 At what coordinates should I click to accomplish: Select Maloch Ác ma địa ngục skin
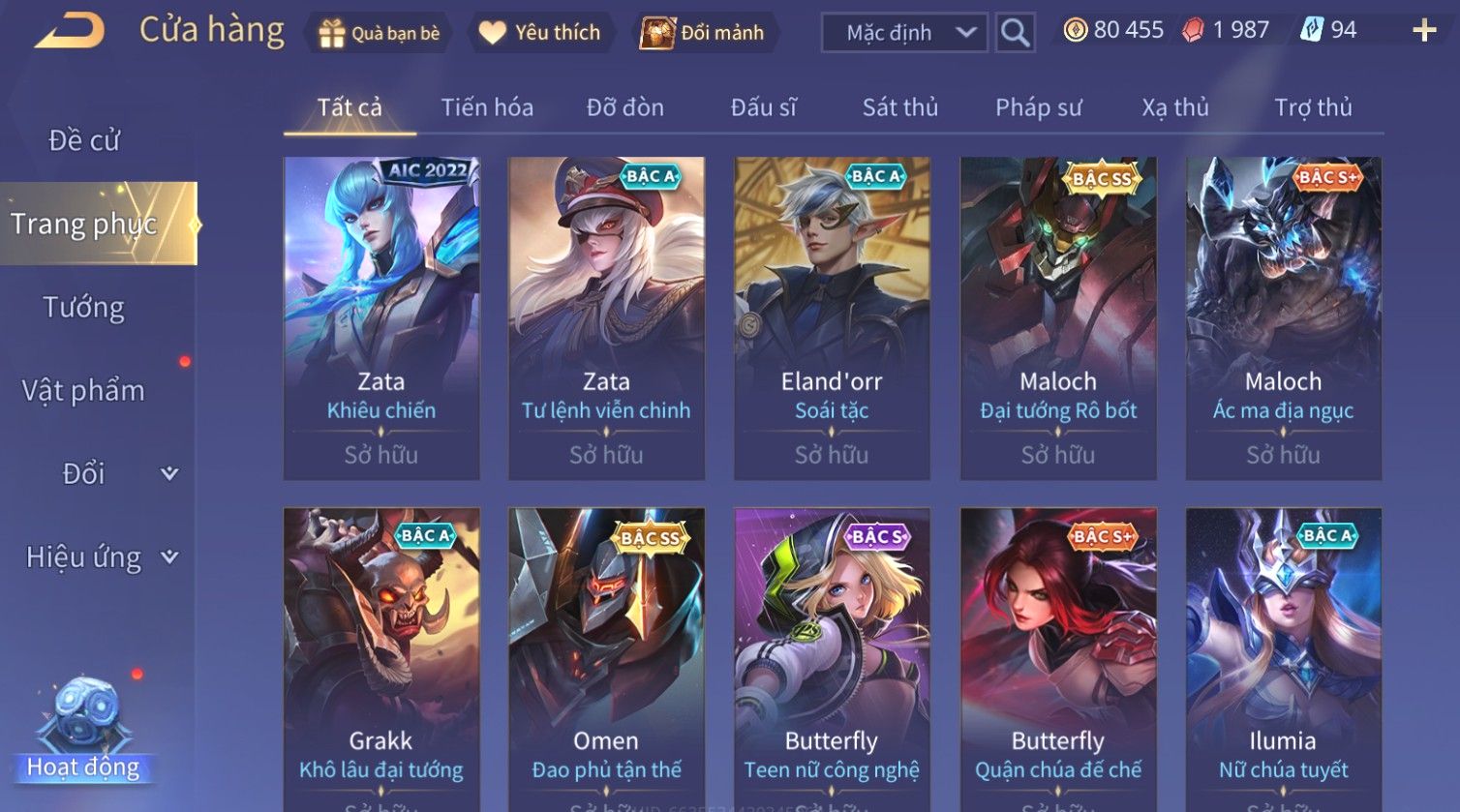pyautogui.click(x=1283, y=318)
